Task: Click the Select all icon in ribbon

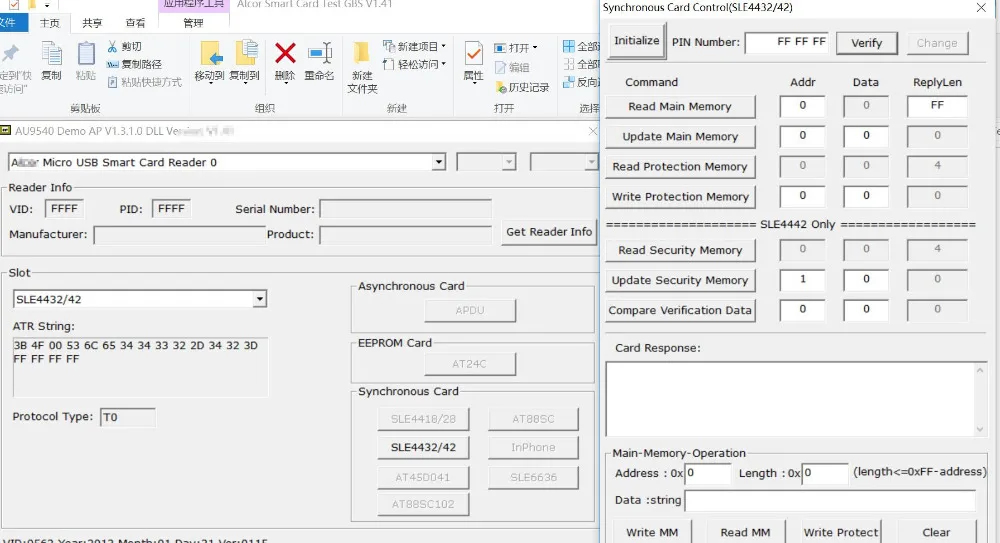Action: 569,46
